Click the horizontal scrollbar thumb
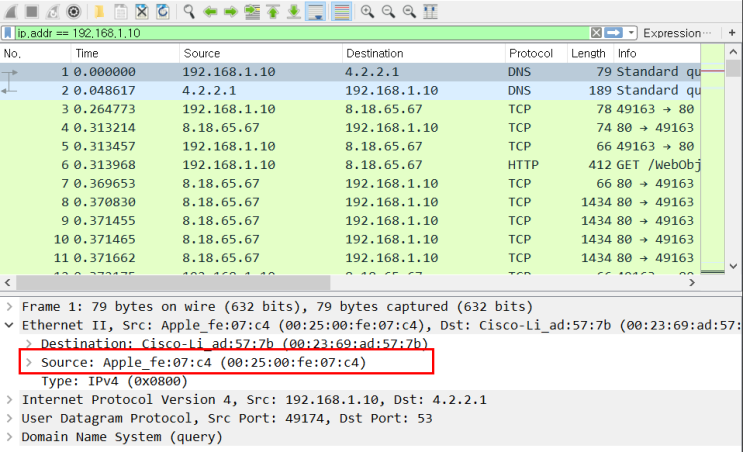The image size is (743, 452). (173, 283)
